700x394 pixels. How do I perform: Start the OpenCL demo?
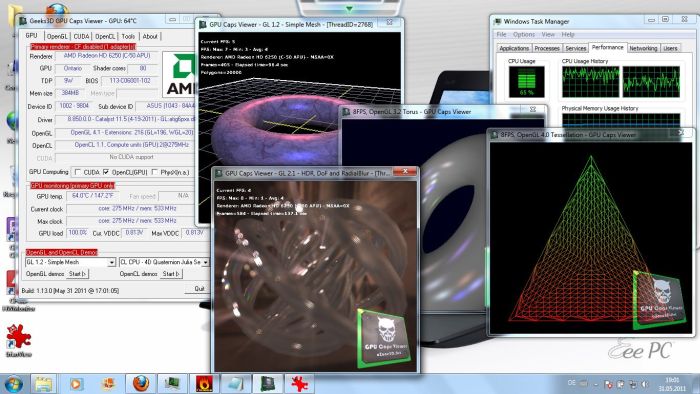click(x=171, y=274)
